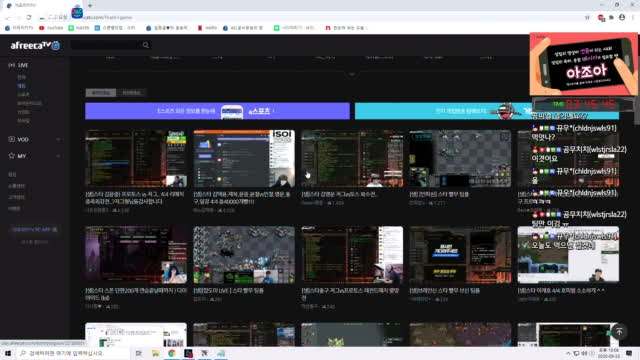Open the isol stream thumbnail

point(244,158)
